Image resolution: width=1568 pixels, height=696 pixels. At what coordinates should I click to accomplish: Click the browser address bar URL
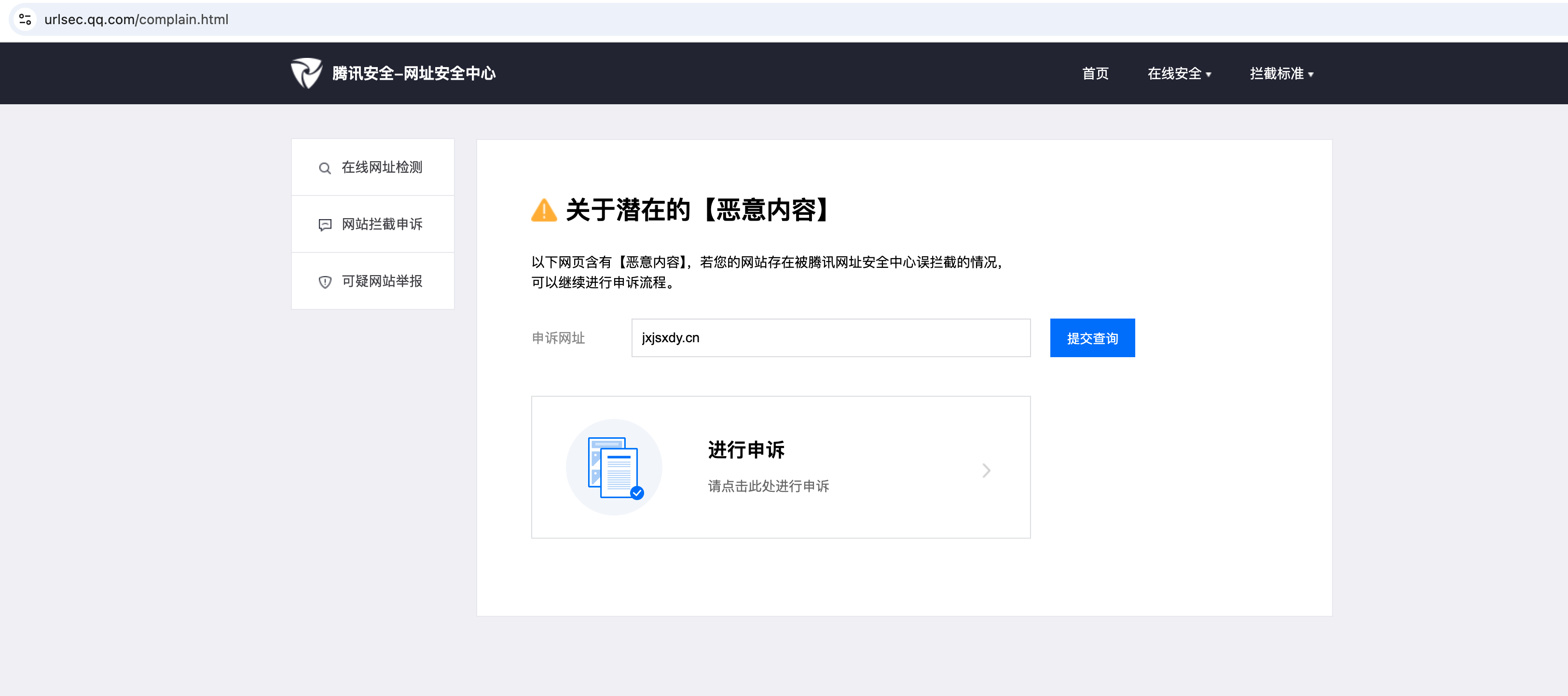[137, 19]
